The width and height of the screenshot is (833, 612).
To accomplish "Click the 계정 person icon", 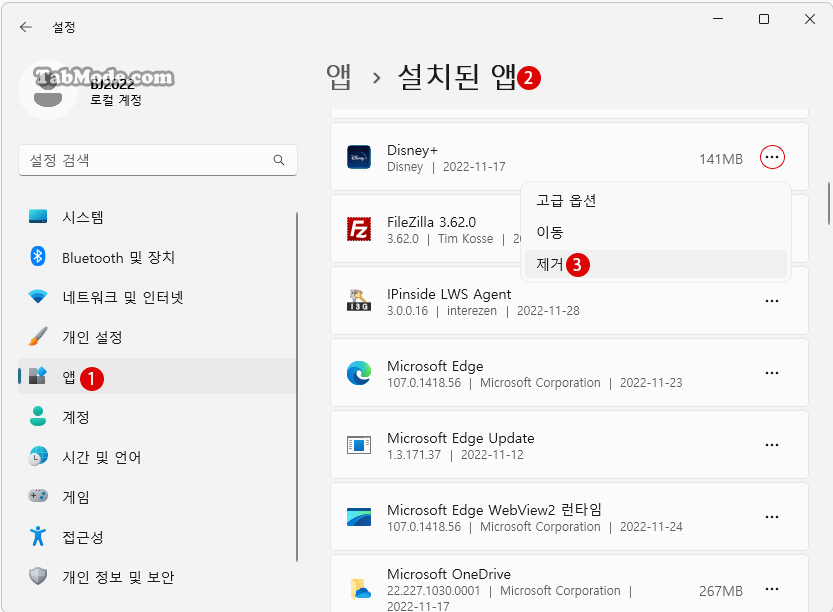I will (38, 416).
